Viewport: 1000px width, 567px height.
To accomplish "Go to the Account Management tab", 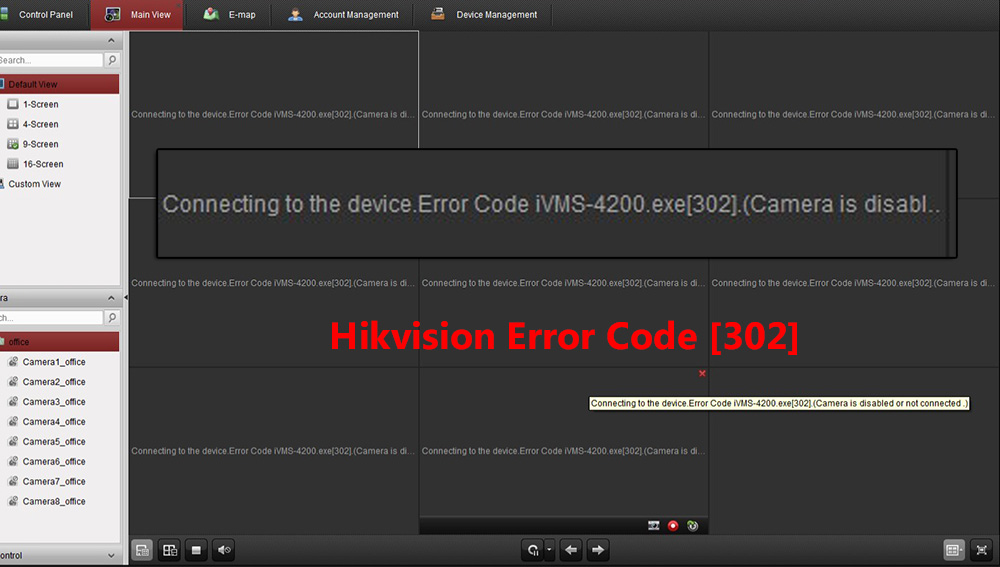I will tap(343, 15).
